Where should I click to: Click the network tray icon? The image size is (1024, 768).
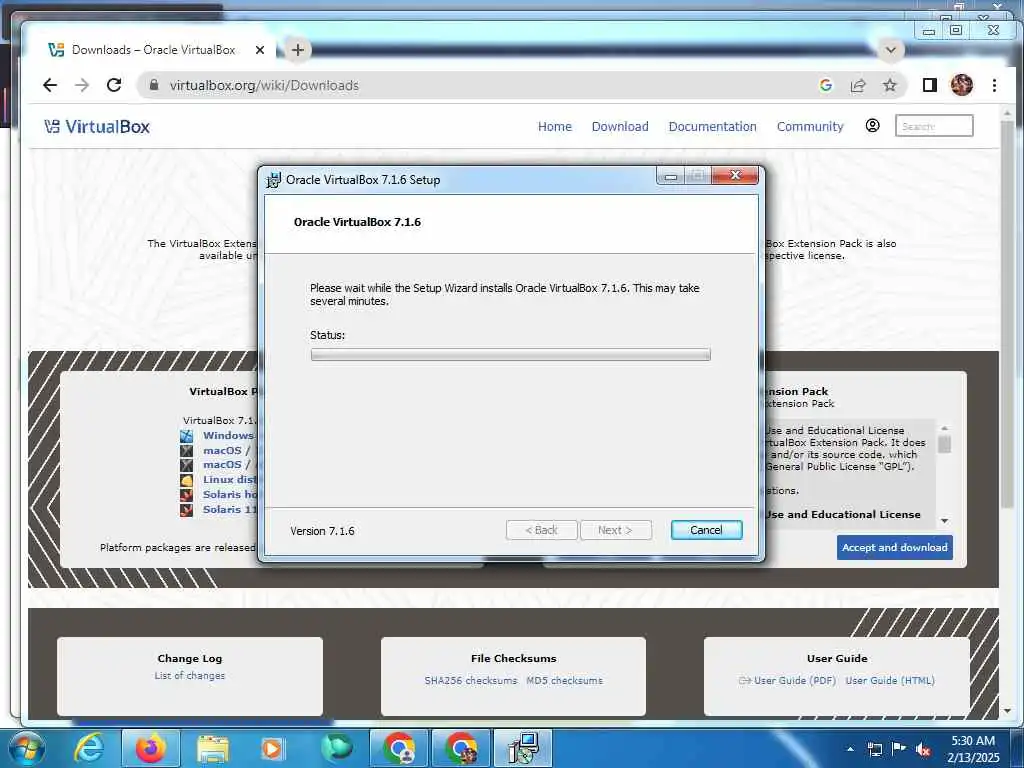tap(874, 749)
